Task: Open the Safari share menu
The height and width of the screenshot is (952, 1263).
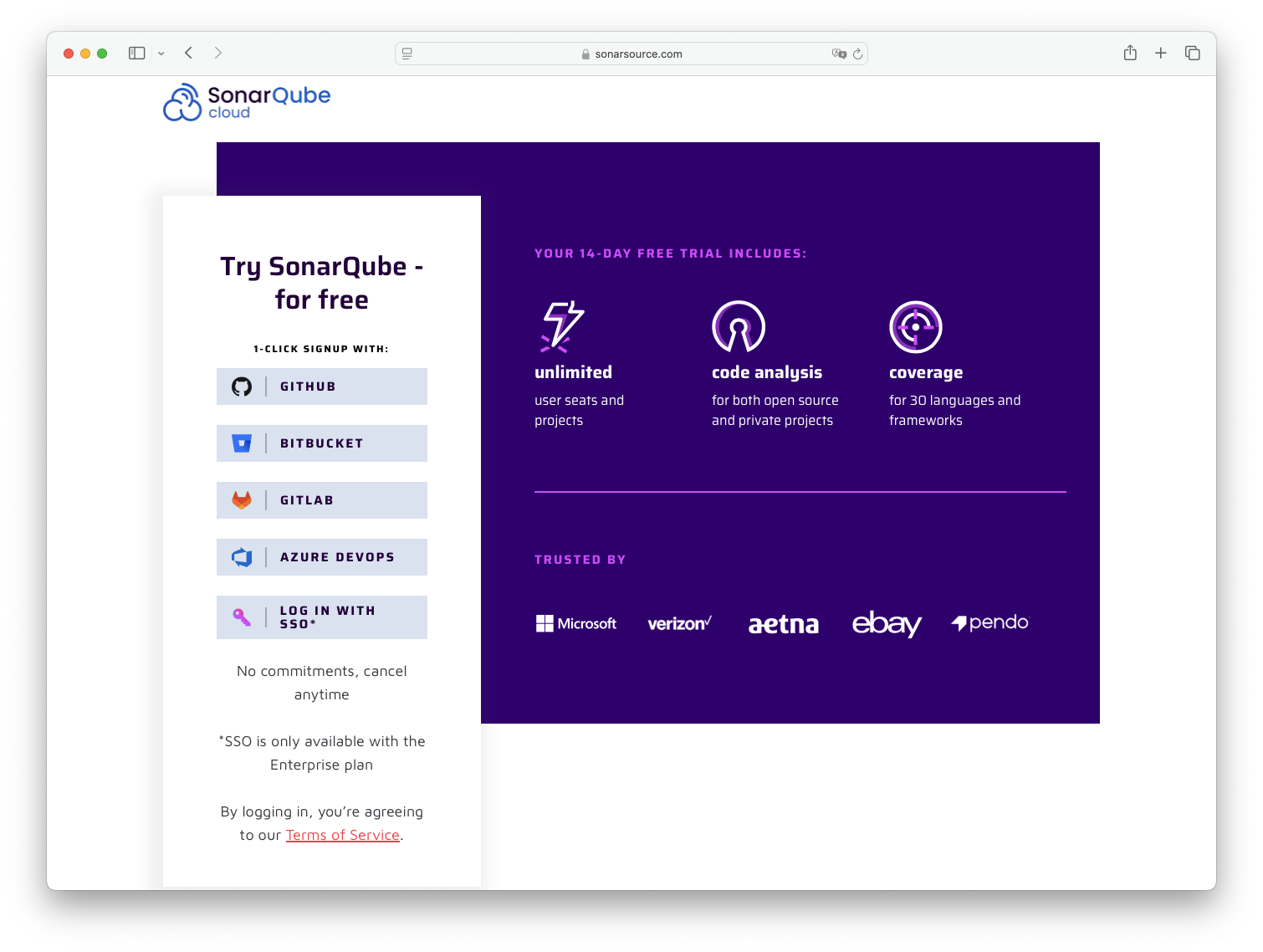Action: pyautogui.click(x=1130, y=53)
